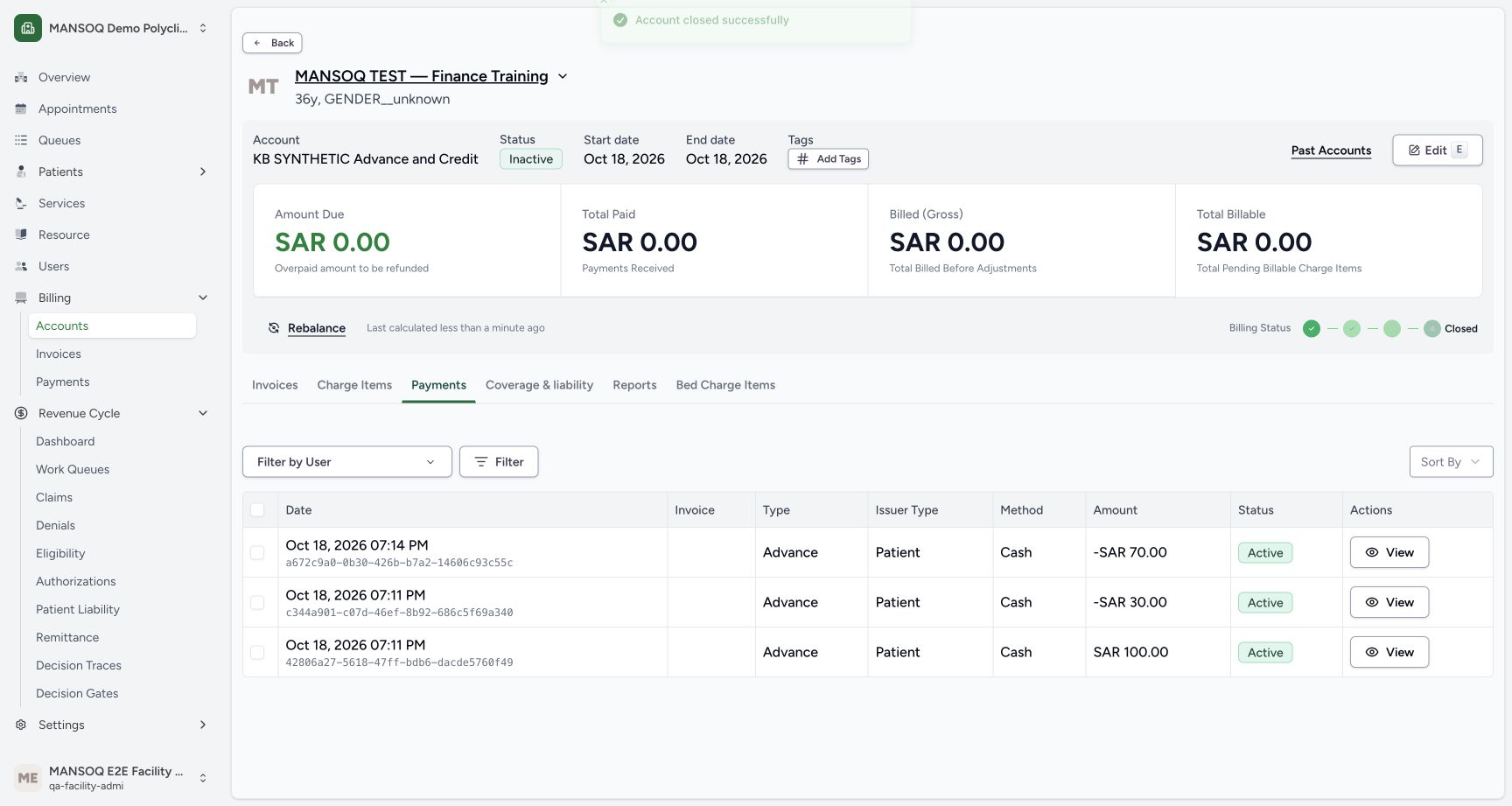Open the Filter by User dropdown

point(347,462)
